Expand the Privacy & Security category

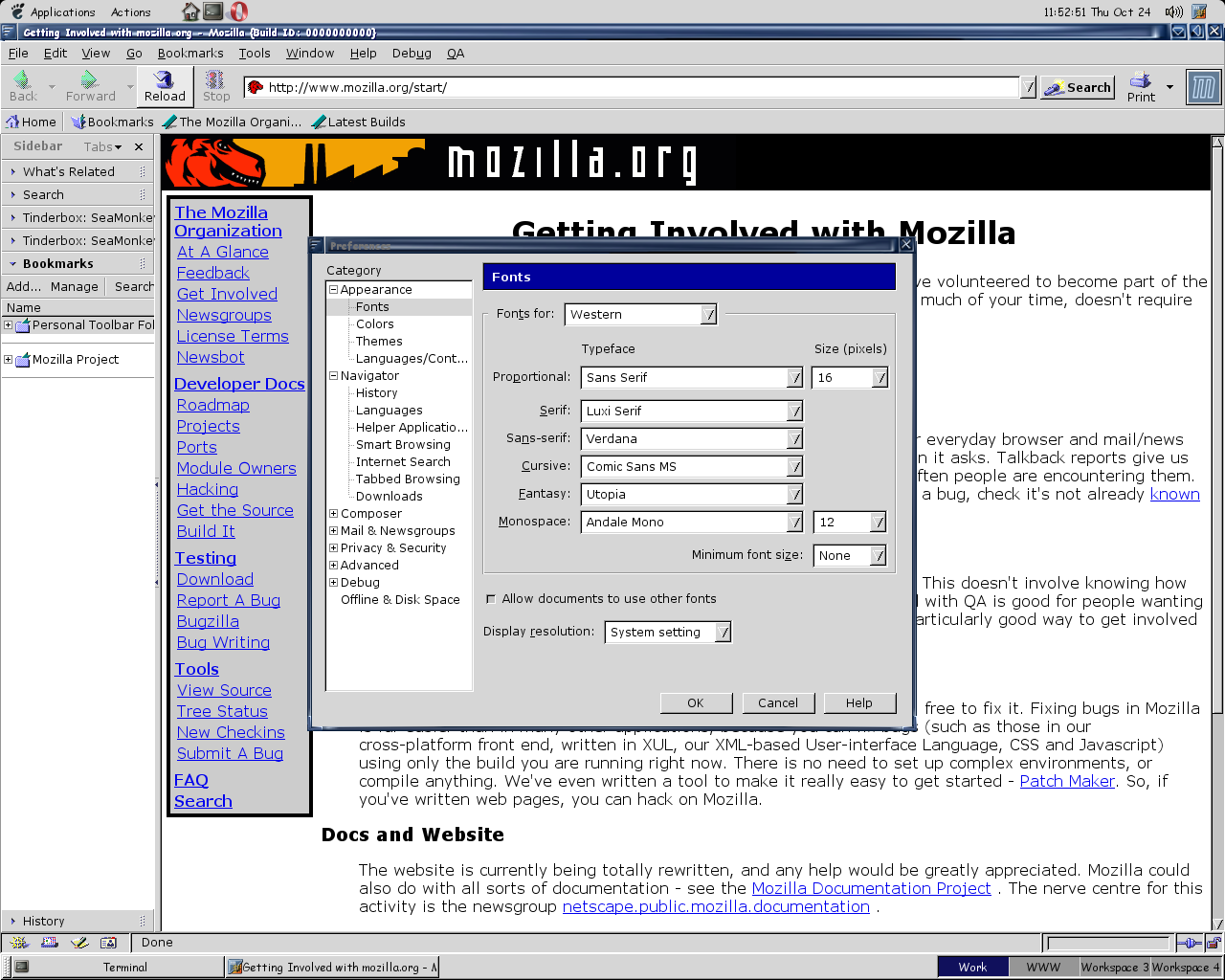333,547
